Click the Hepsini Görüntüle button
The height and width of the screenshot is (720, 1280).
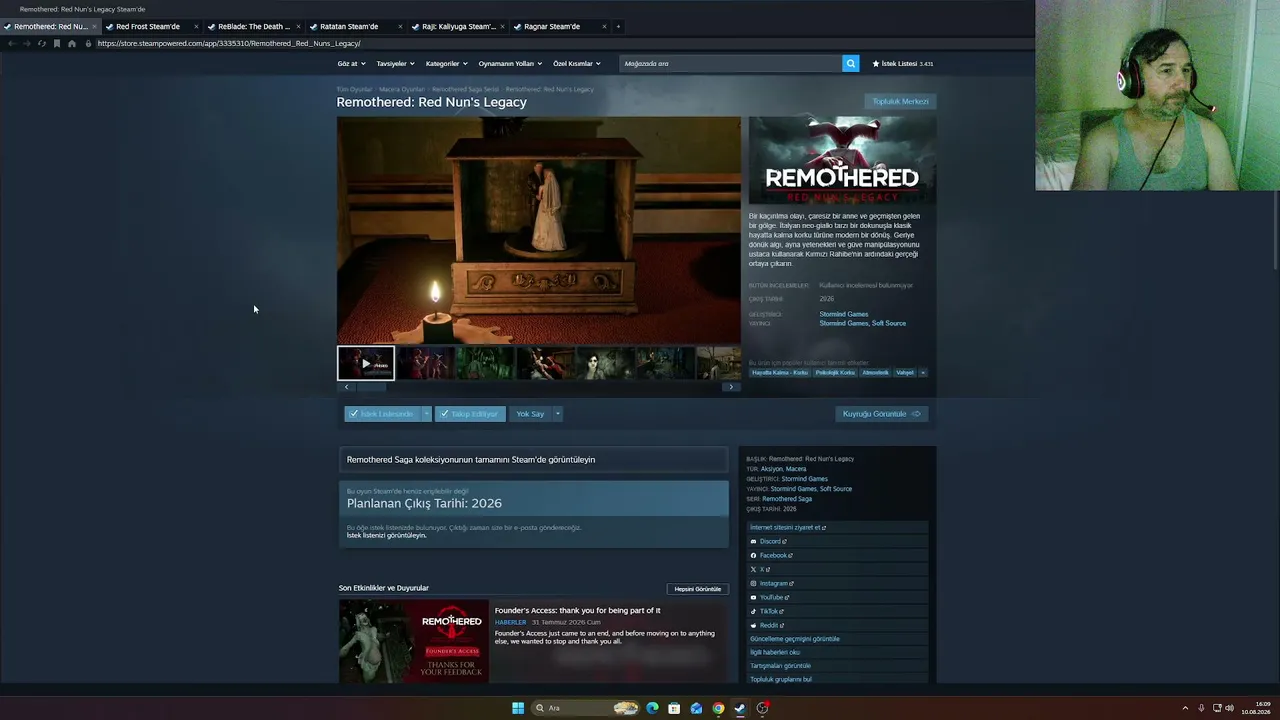697,589
